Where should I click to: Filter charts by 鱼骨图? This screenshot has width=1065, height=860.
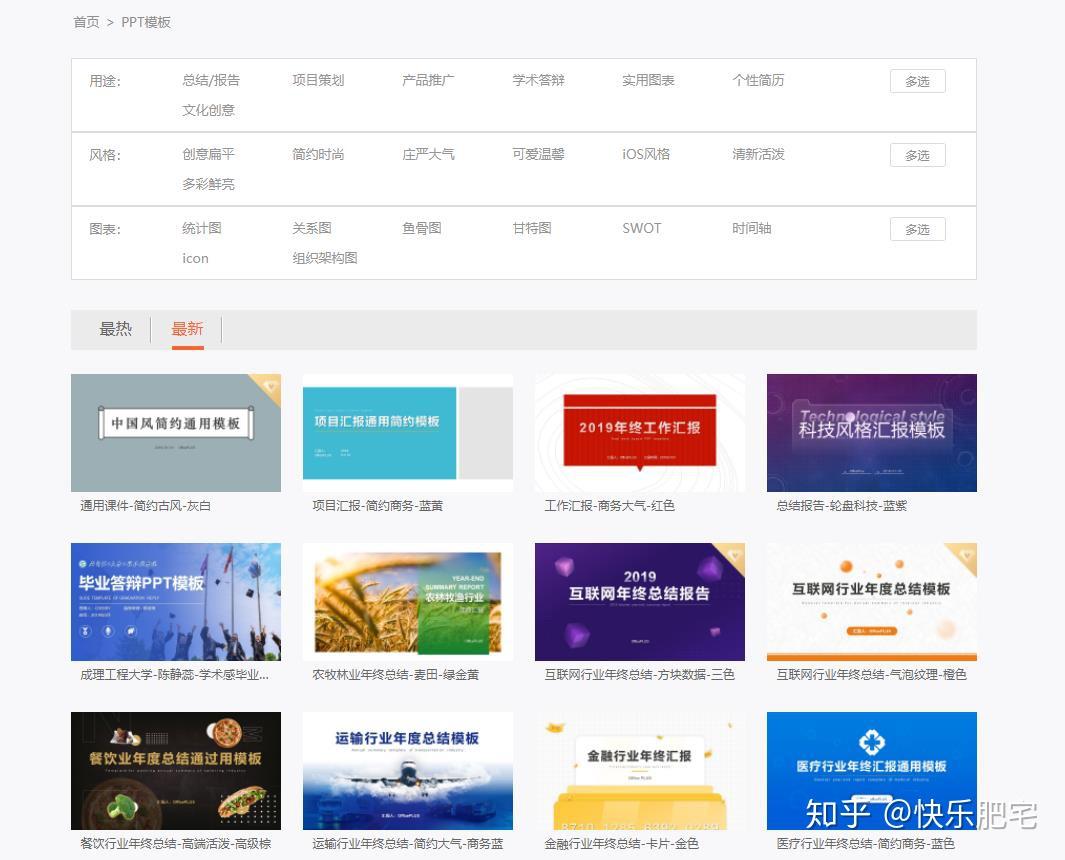tap(420, 228)
